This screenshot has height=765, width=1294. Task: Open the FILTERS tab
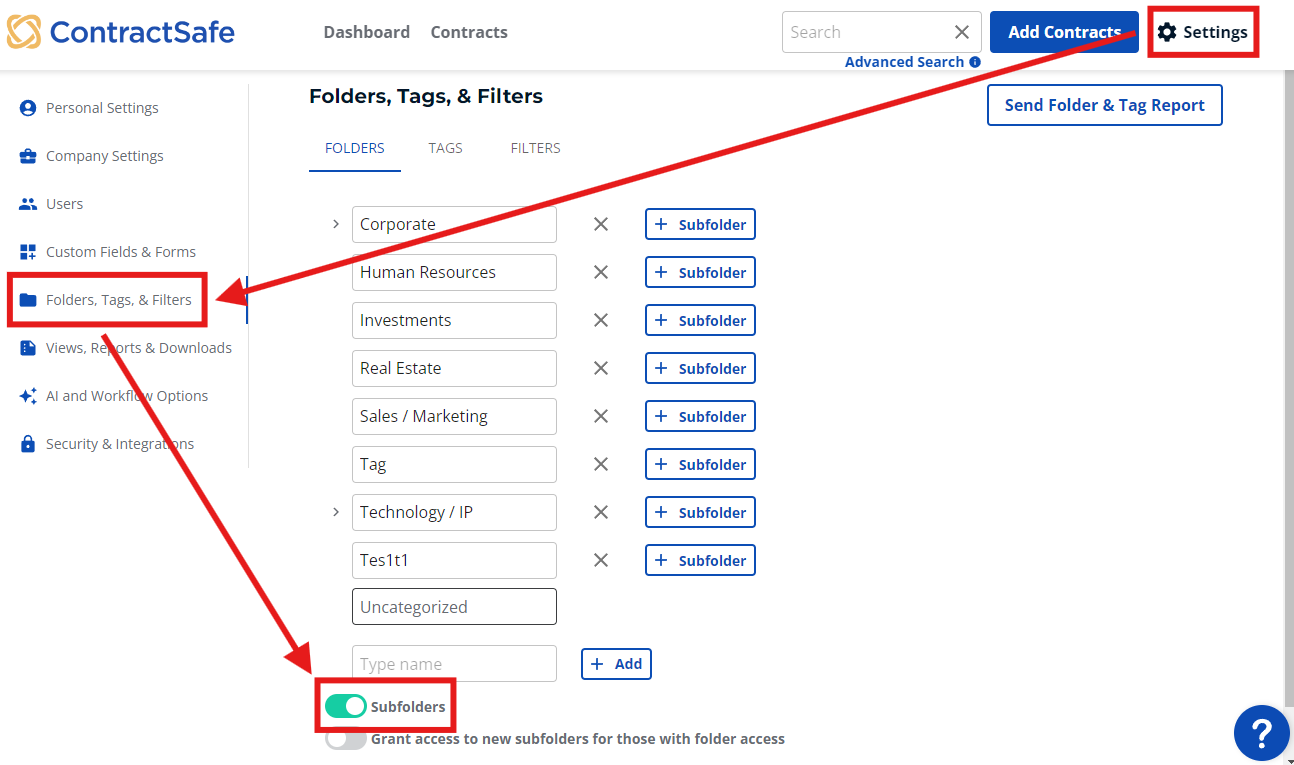click(535, 147)
